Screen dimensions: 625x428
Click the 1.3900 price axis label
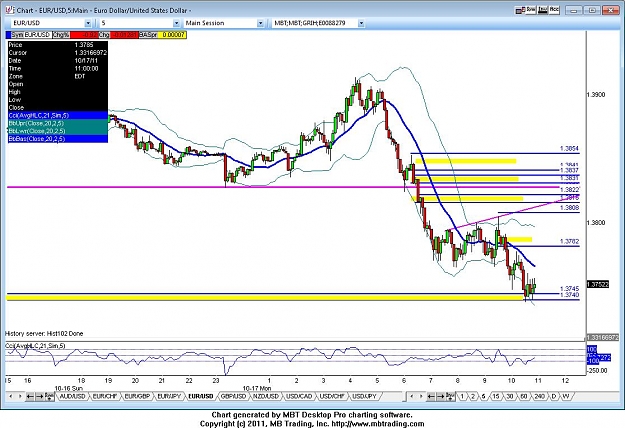click(596, 95)
